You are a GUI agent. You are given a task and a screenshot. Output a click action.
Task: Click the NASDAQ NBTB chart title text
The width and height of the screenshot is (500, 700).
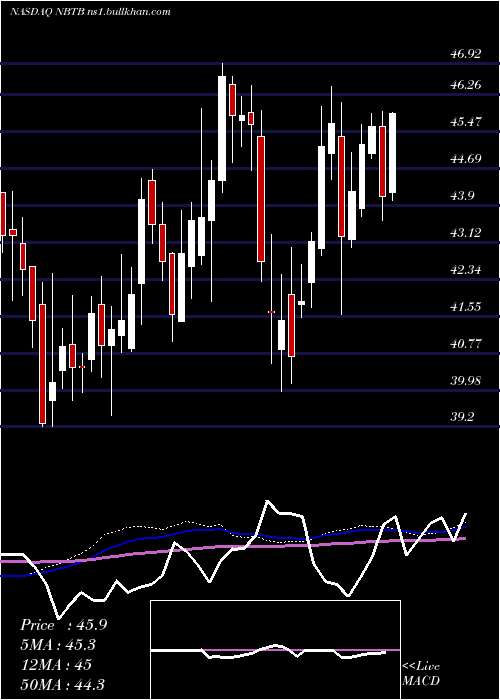click(x=90, y=12)
